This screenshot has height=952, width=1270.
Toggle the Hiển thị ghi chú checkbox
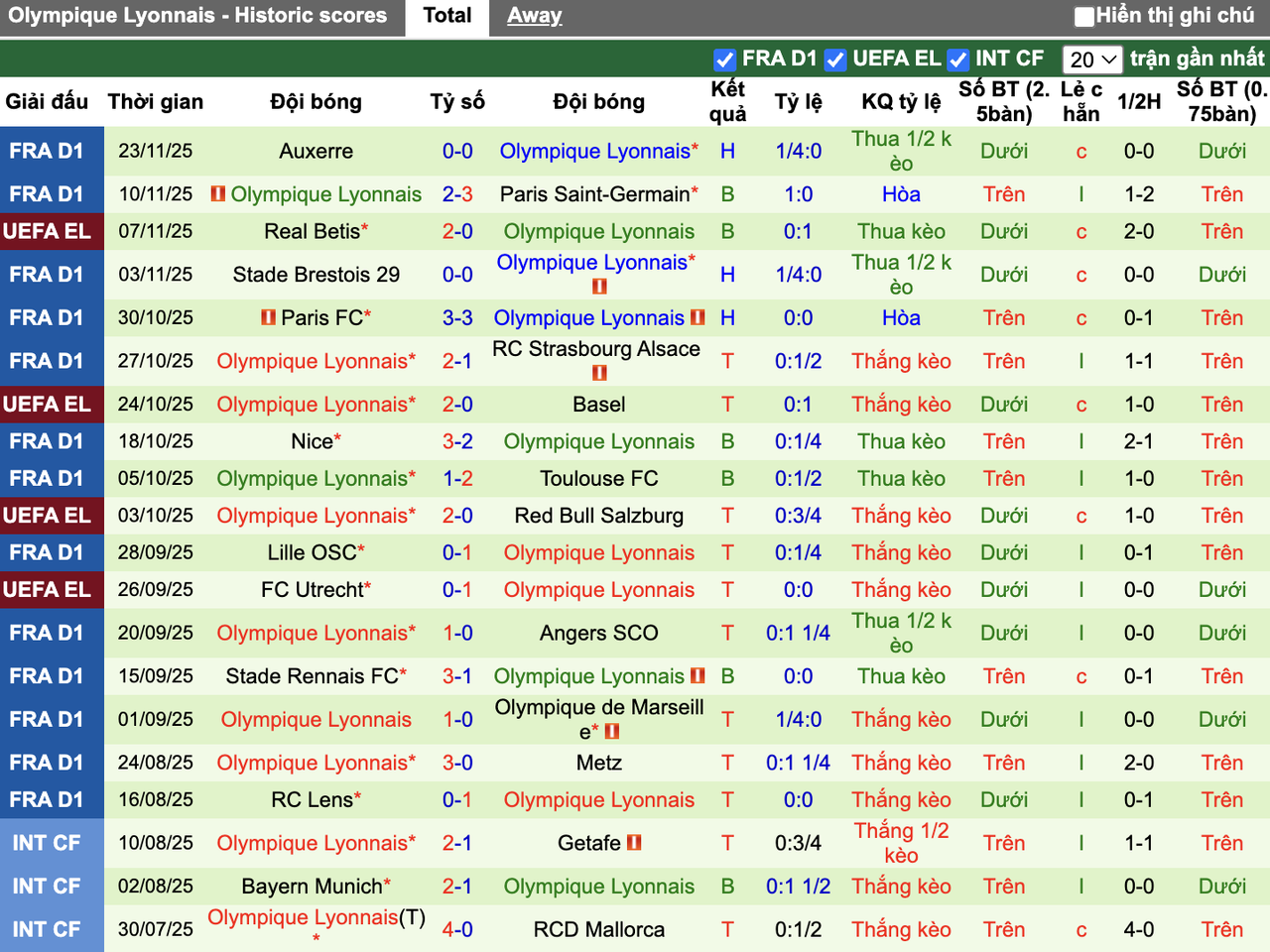(x=1084, y=16)
